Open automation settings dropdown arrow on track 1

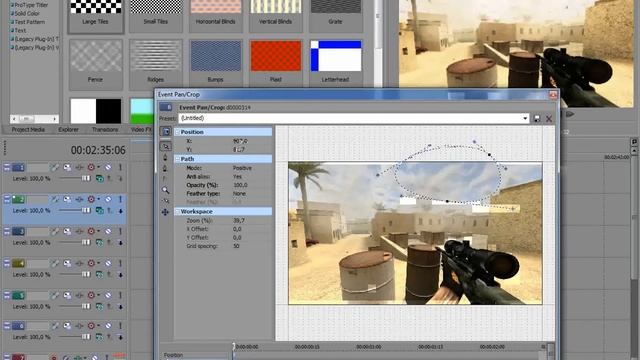[98, 167]
